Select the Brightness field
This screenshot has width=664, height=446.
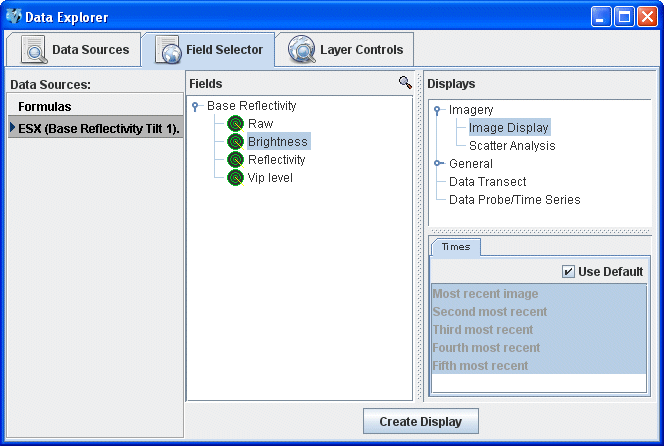pyautogui.click(x=278, y=141)
